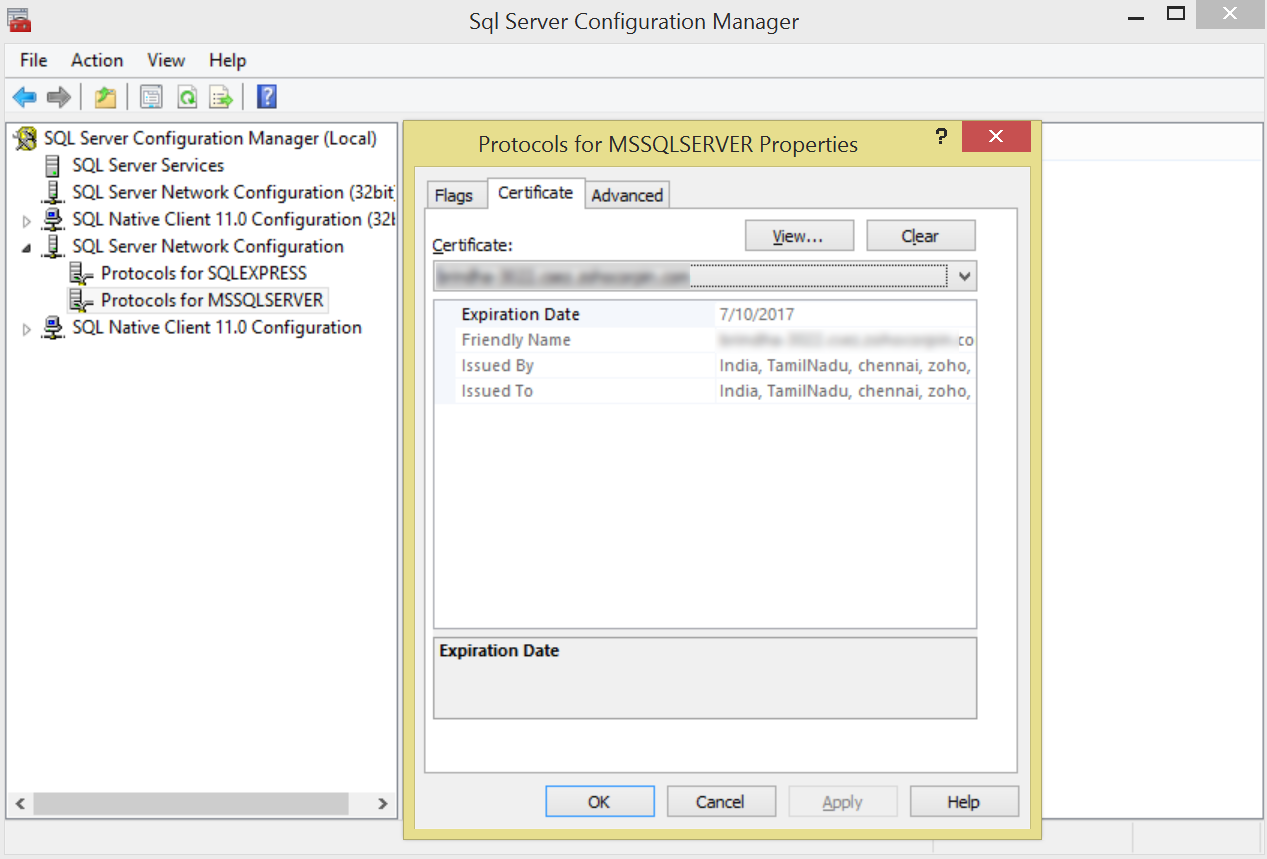
Task: Click the Clear certificate button
Action: [920, 236]
